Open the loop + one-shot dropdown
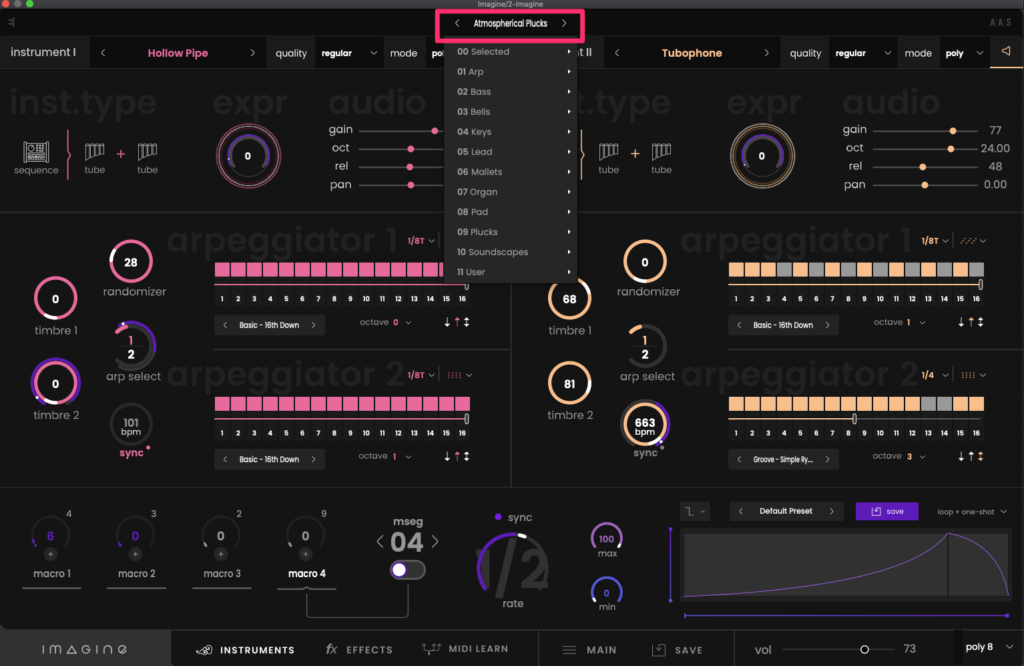Image resolution: width=1024 pixels, height=666 pixels. [972, 511]
